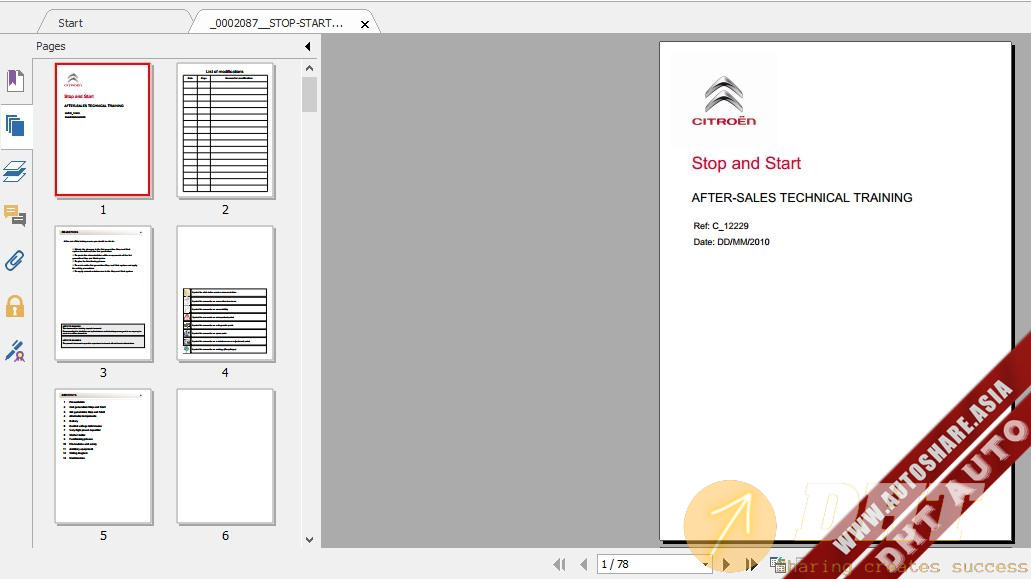
Task: Select blank page 6 thumbnail
Action: pyautogui.click(x=226, y=456)
